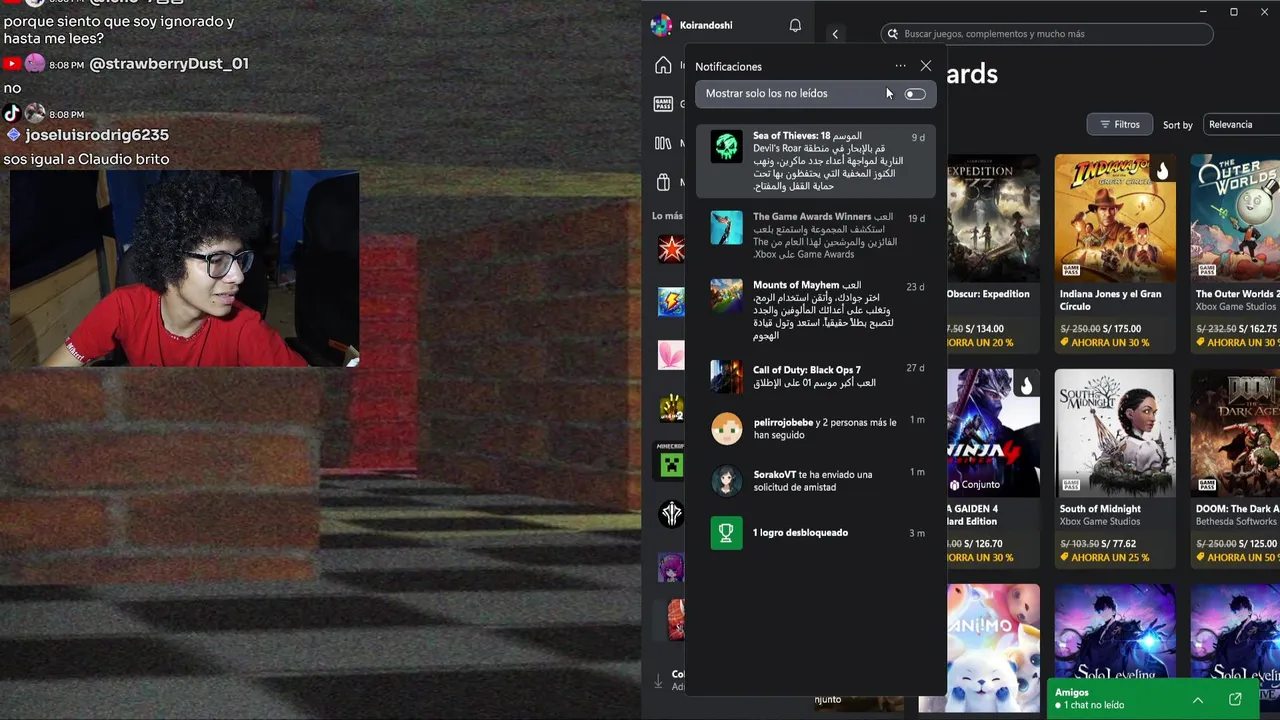Open the lightning bolt game sidebar shortcut
Viewport: 1280px width, 720px height.
[671, 302]
